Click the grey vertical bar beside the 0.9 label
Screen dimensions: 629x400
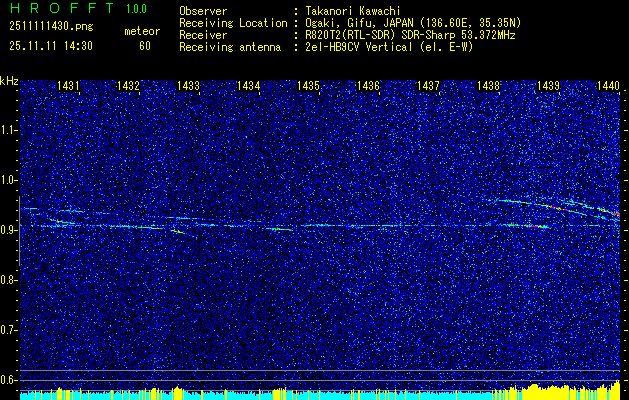(19, 231)
